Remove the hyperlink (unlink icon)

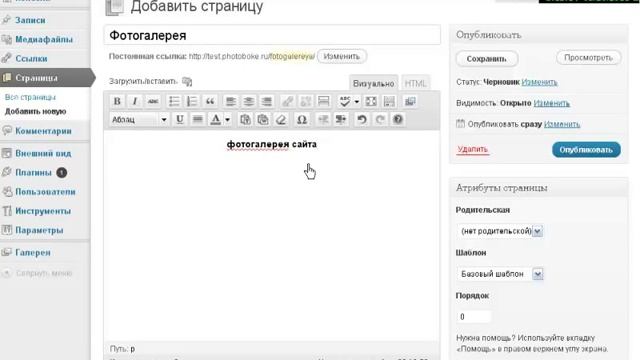coord(306,101)
